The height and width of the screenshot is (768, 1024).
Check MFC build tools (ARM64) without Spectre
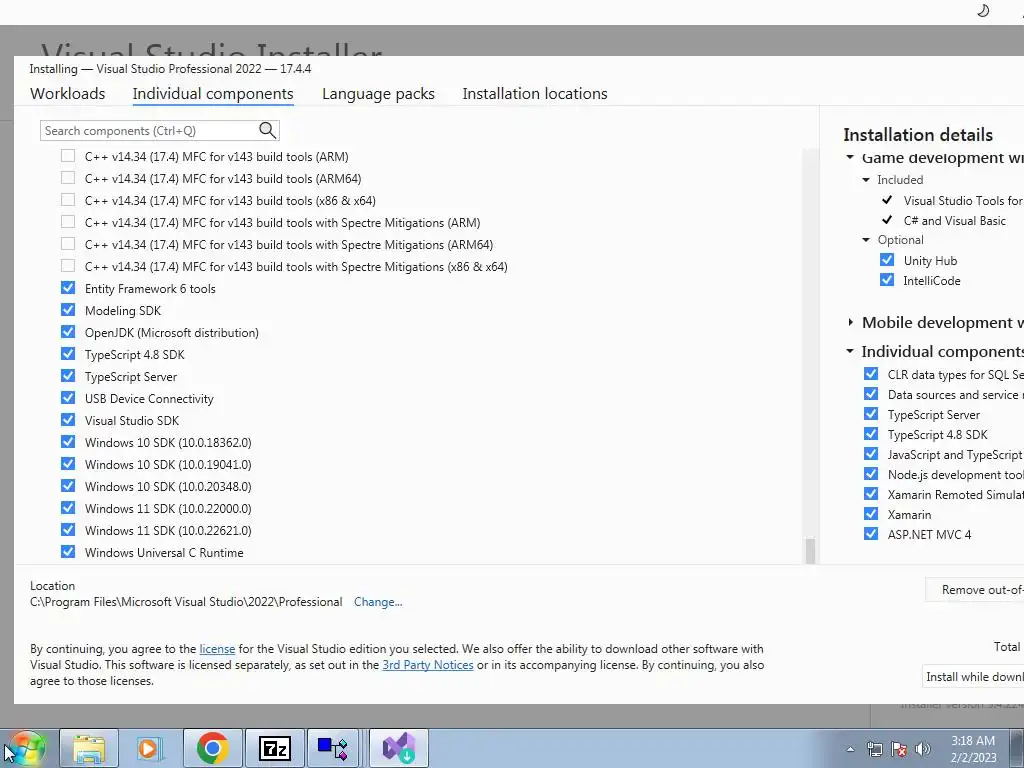(68, 178)
